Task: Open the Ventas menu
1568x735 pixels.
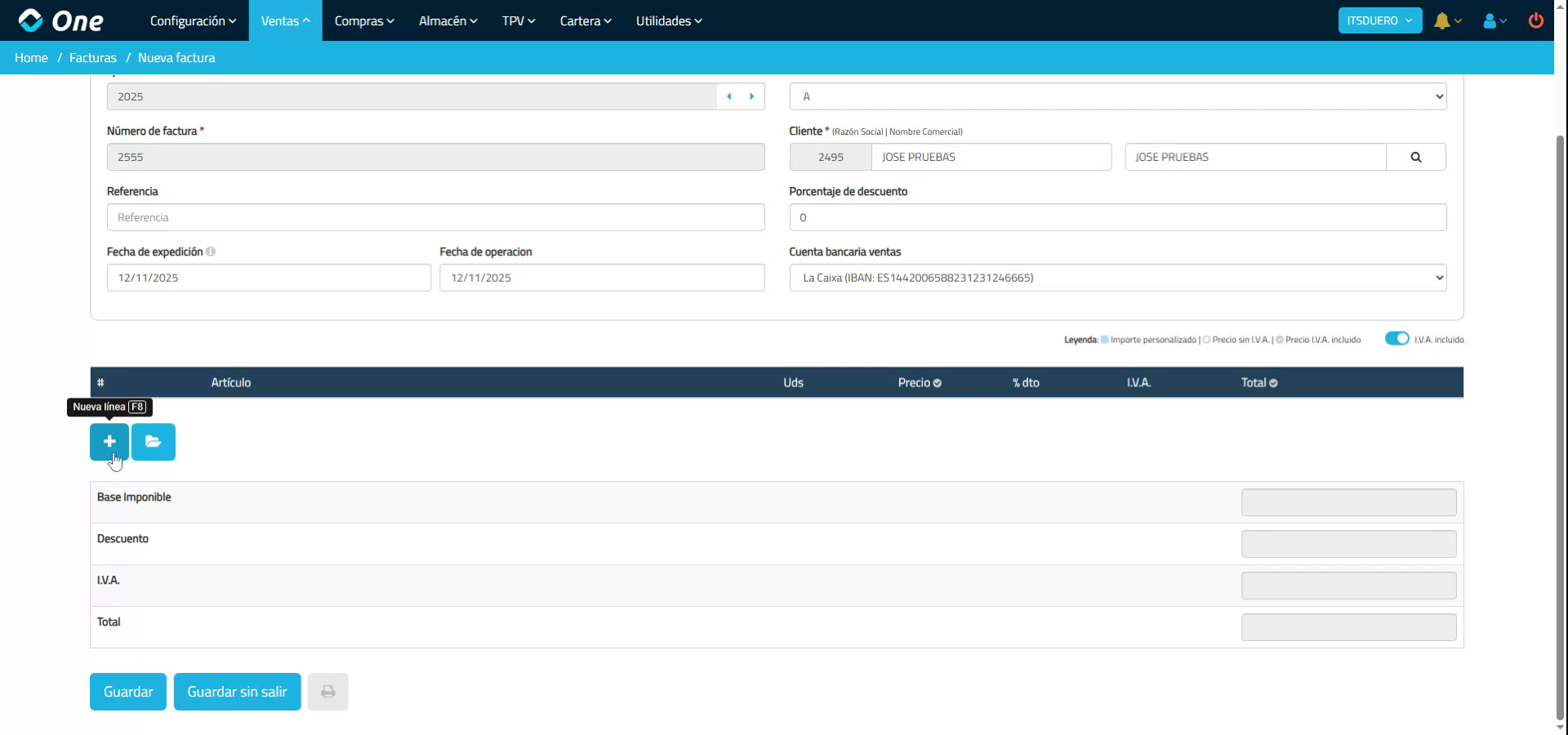Action: point(284,20)
